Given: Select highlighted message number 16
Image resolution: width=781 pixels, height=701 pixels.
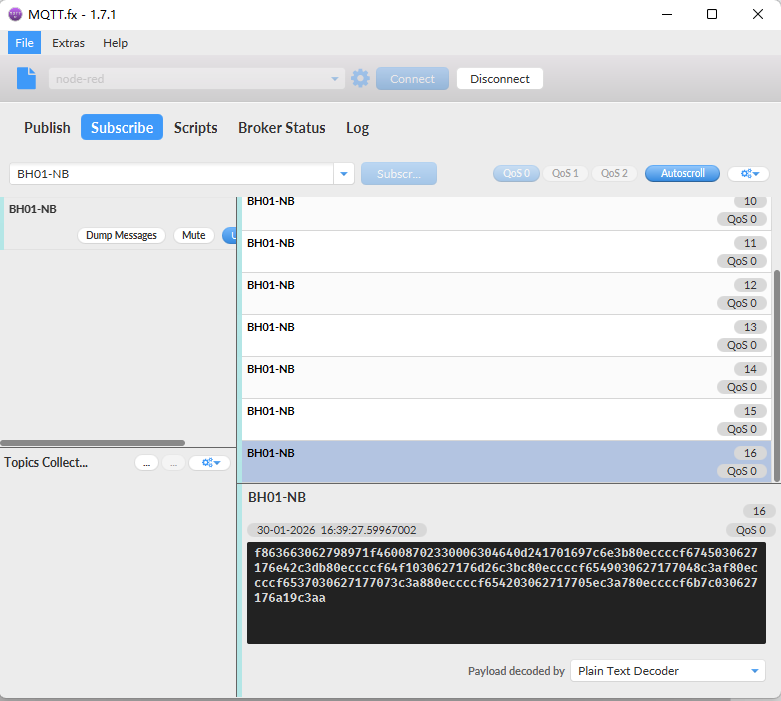Looking at the screenshot, I should click(506, 461).
